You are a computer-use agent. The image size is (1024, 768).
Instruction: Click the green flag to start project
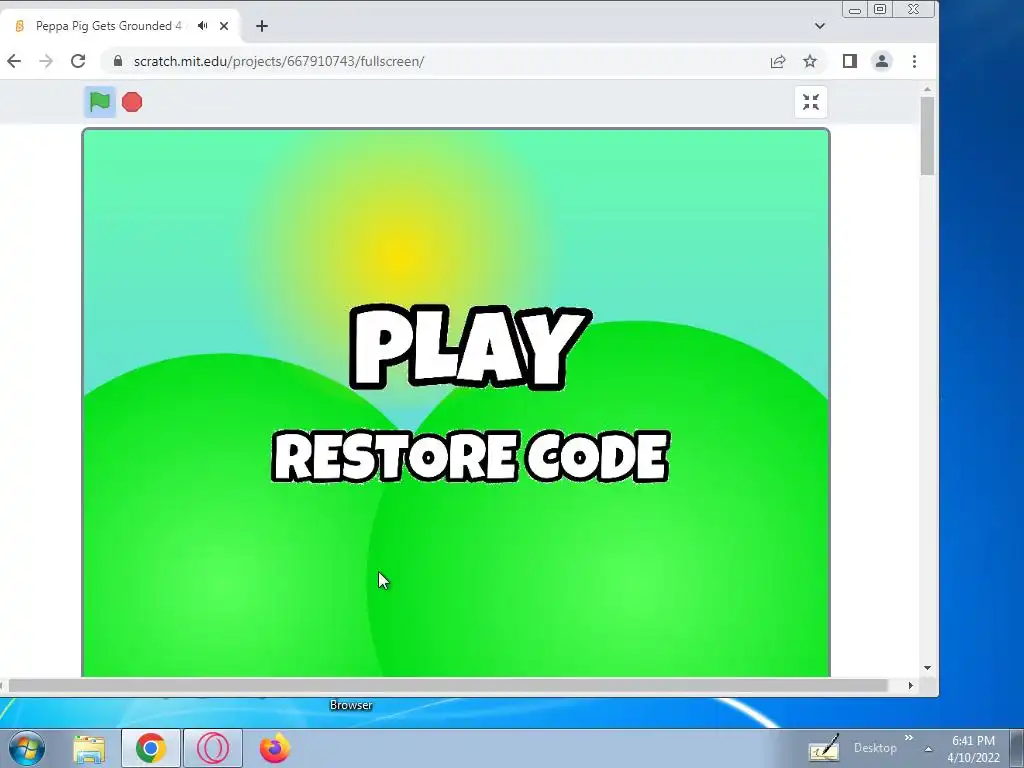pyautogui.click(x=100, y=102)
